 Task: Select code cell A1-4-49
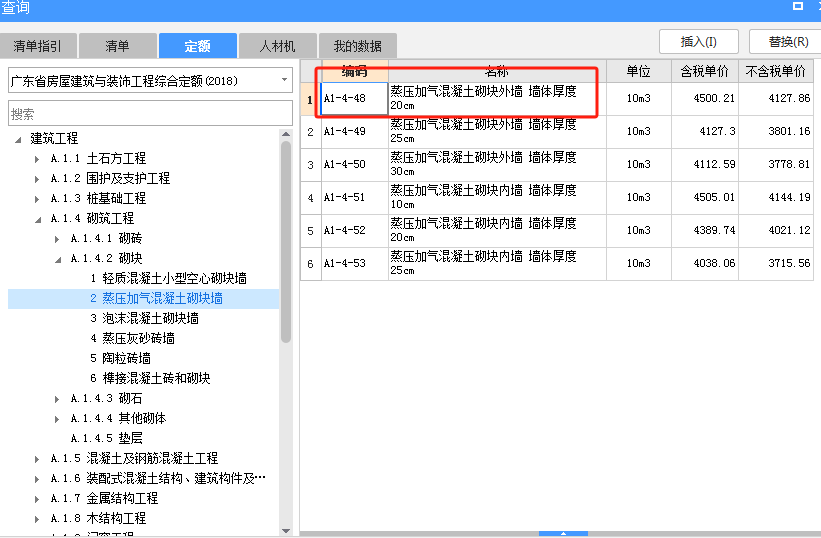tap(354, 131)
